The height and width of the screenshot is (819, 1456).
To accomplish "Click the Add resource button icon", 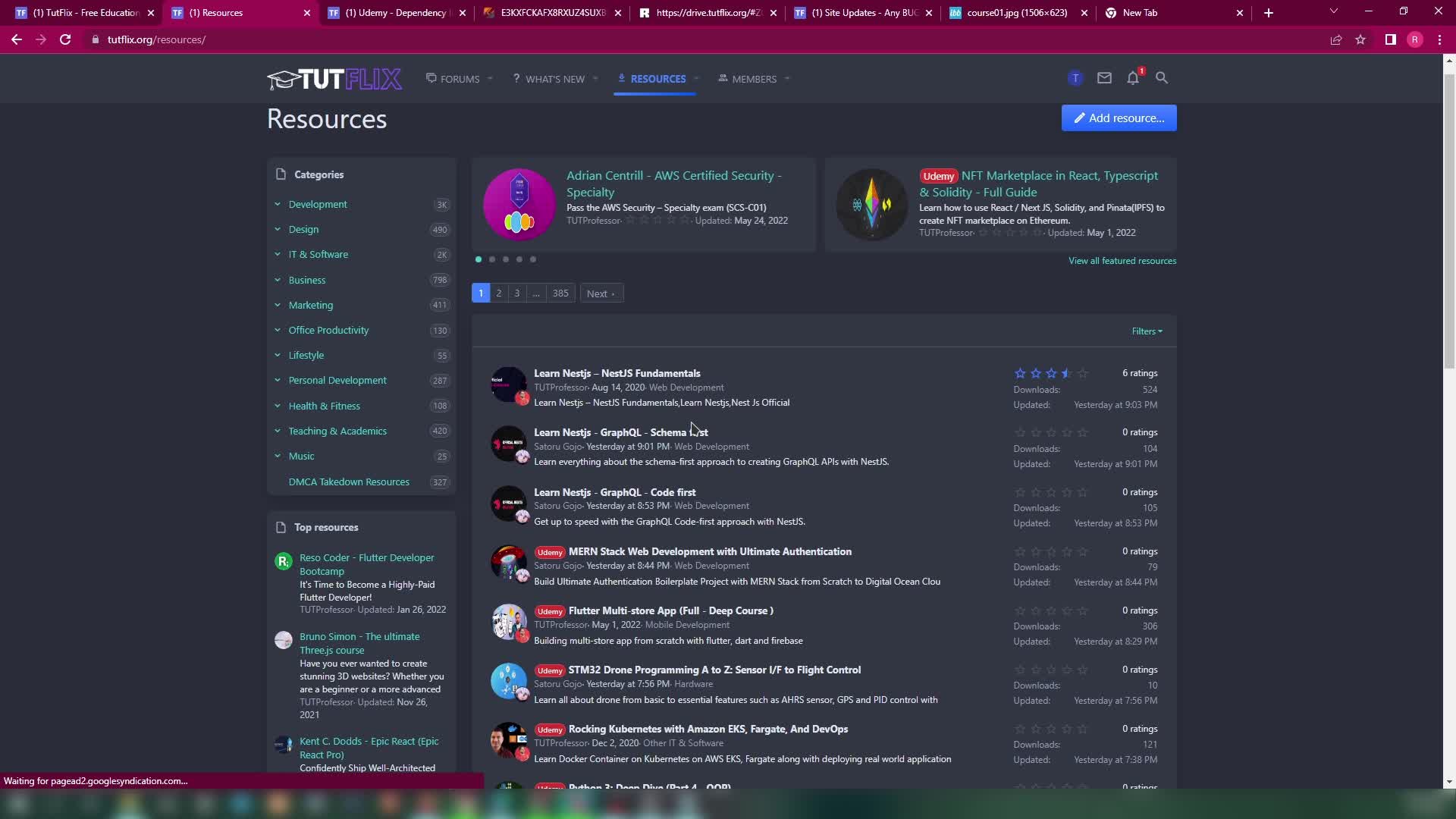I will coord(1078,118).
